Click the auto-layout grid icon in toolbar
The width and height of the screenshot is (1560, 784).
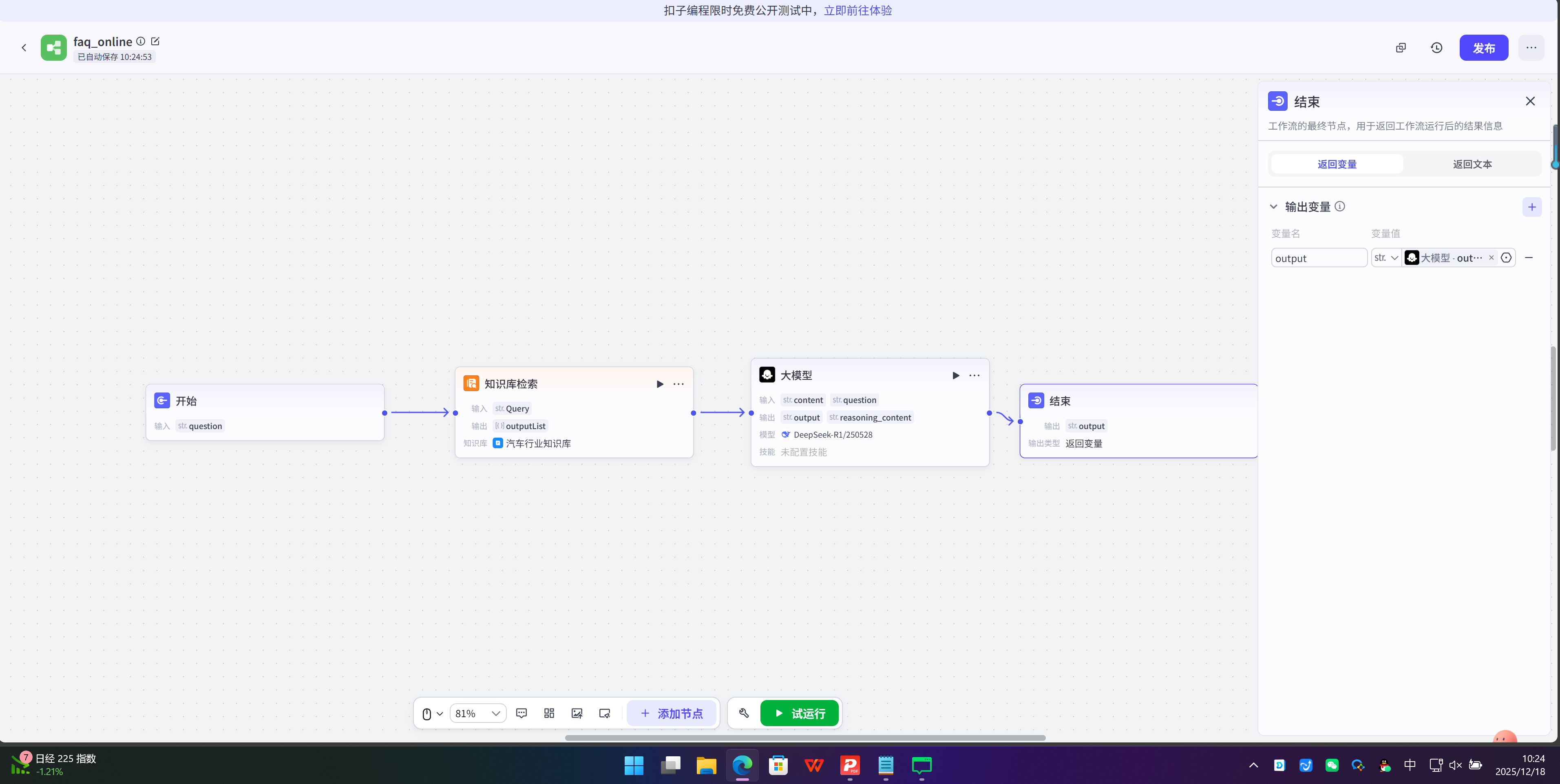tap(549, 713)
